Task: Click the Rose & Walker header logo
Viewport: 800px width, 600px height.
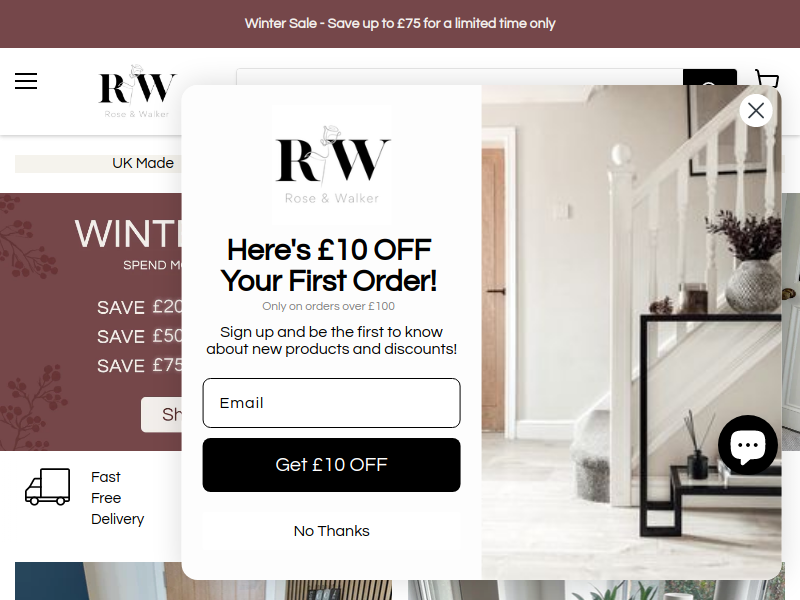Action: click(x=137, y=92)
